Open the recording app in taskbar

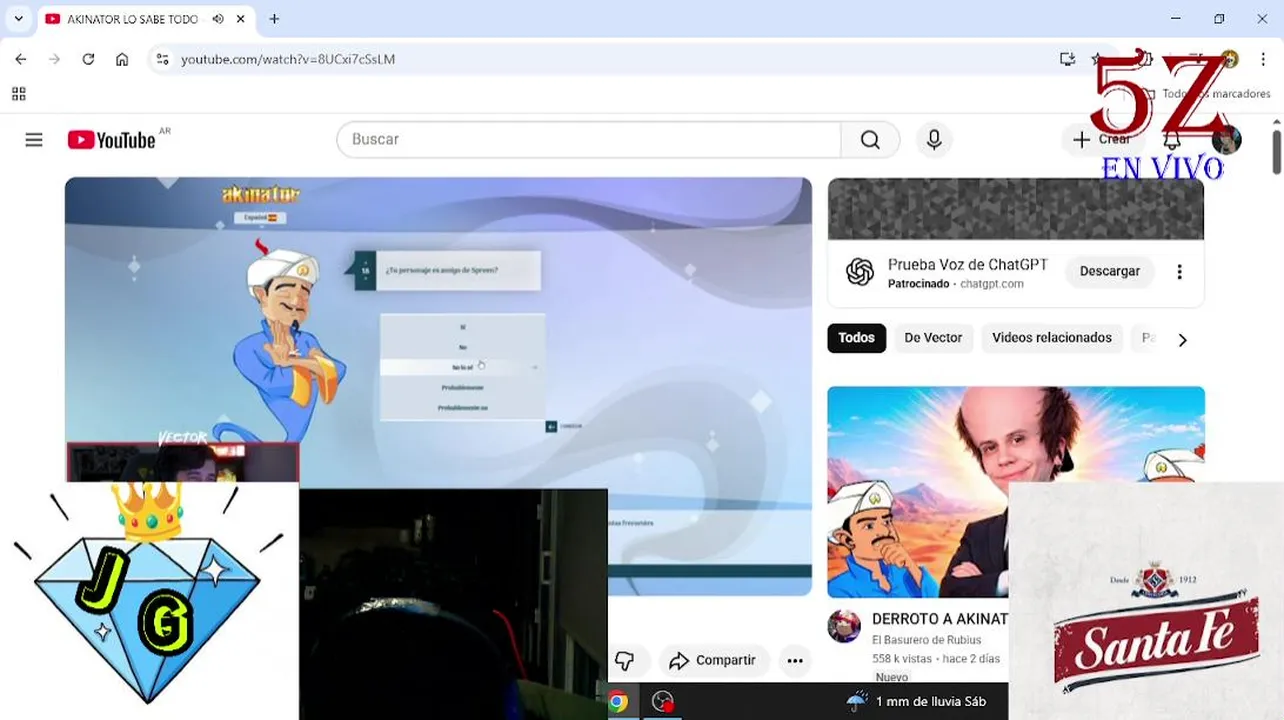click(662, 702)
